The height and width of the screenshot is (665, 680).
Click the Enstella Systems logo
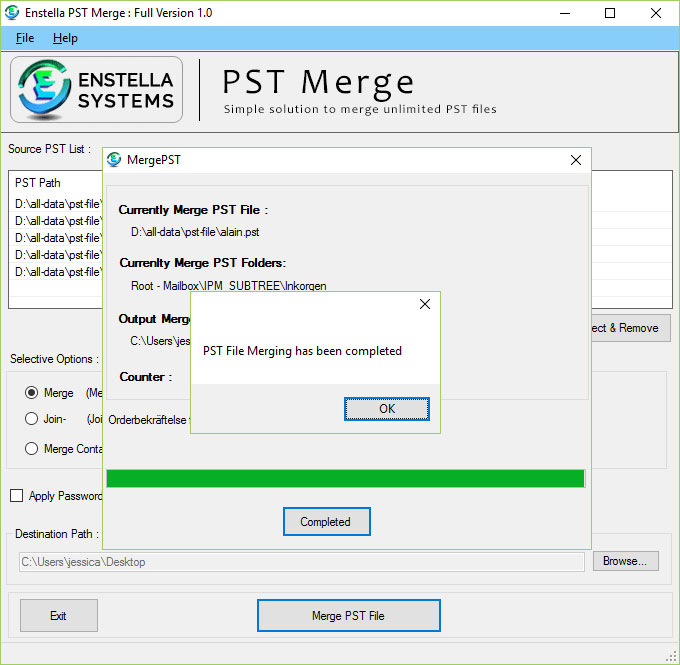point(96,90)
